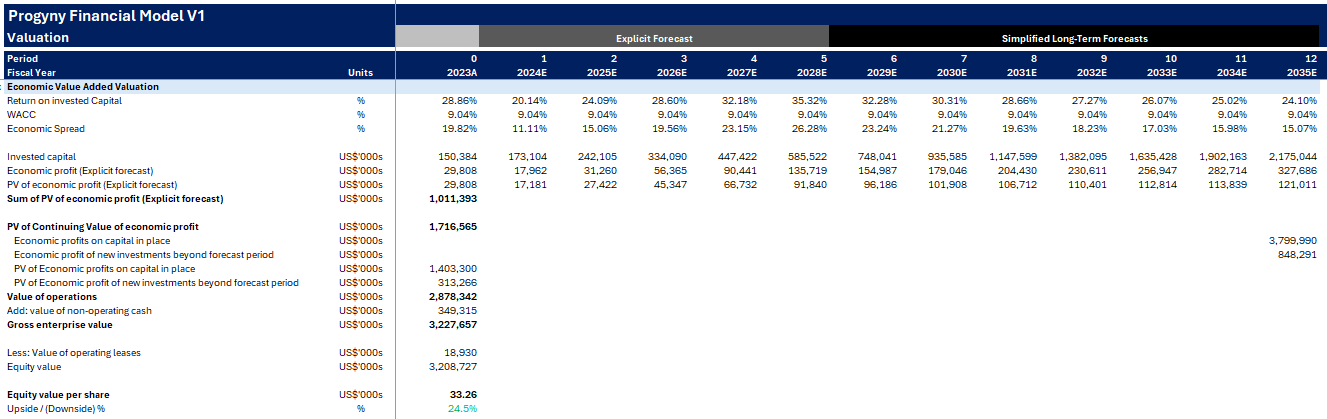Click the 'Value of operations' row label
Image resolution: width=1327 pixels, height=419 pixels.
point(52,297)
